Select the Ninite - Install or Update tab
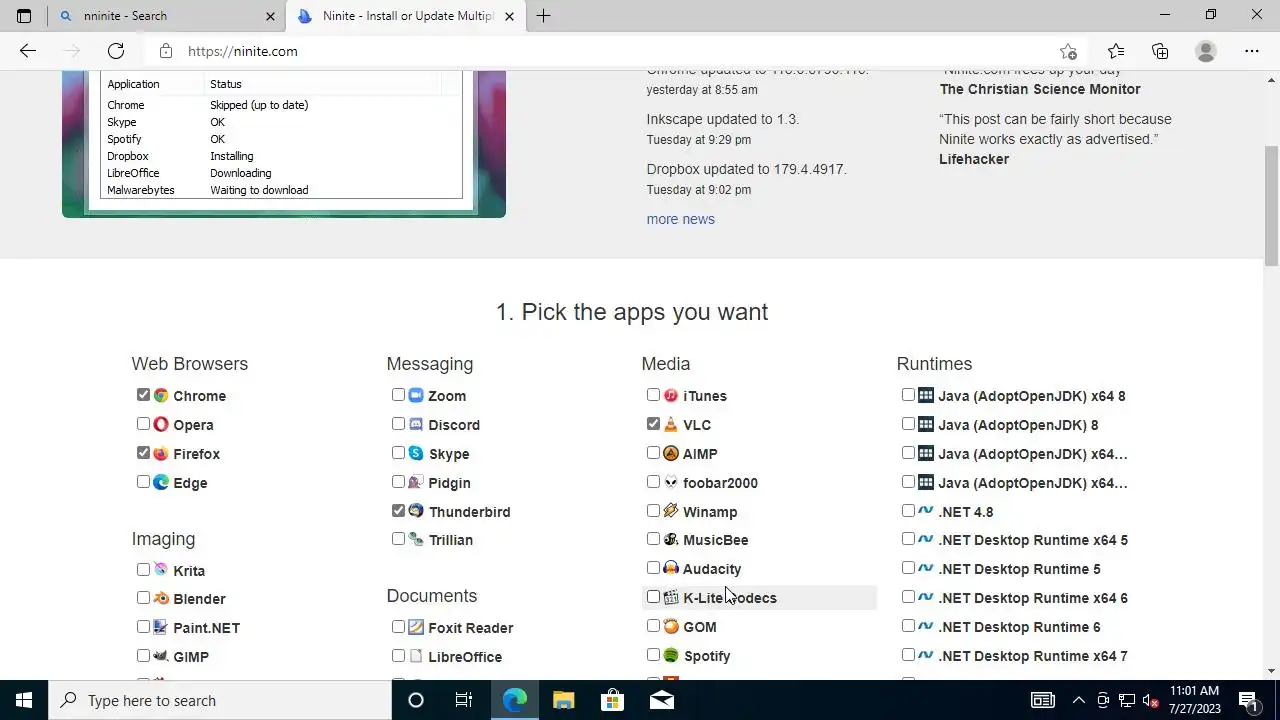Screen dimensions: 1280x720 [405, 16]
